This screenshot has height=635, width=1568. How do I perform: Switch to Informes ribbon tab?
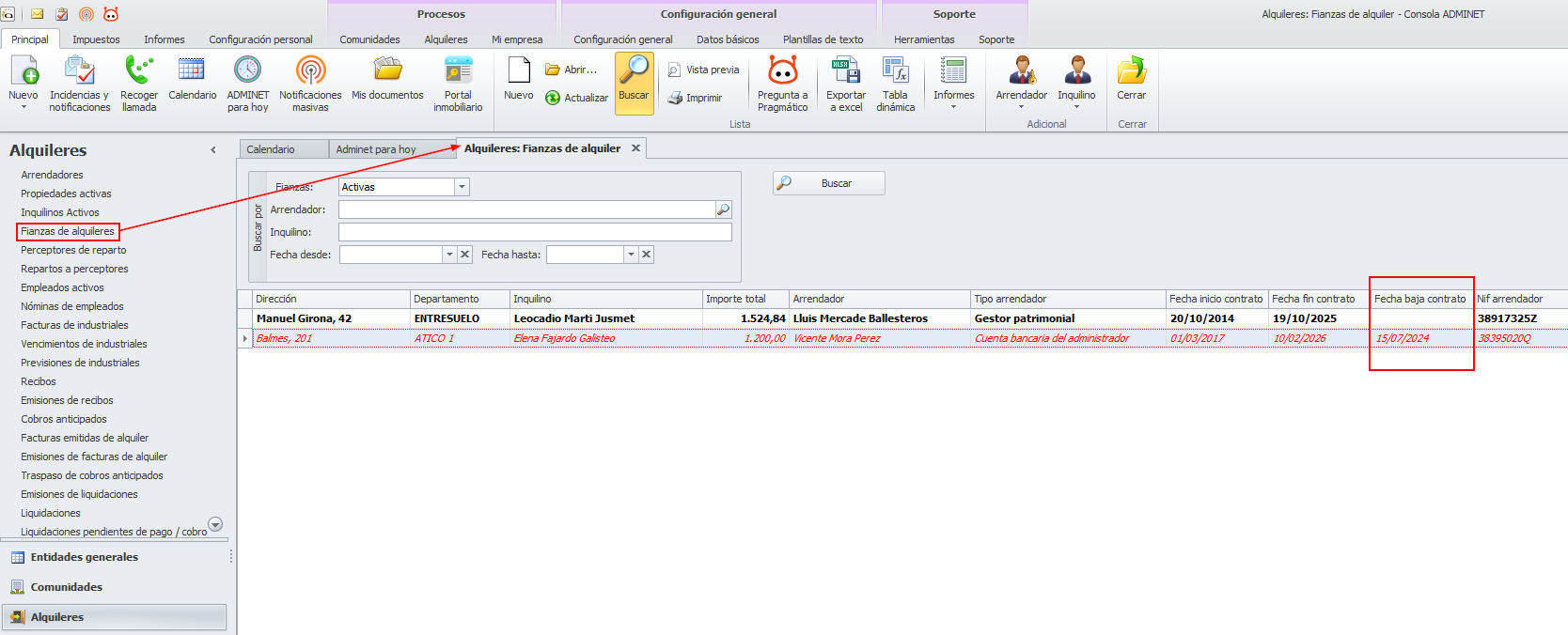165,39
